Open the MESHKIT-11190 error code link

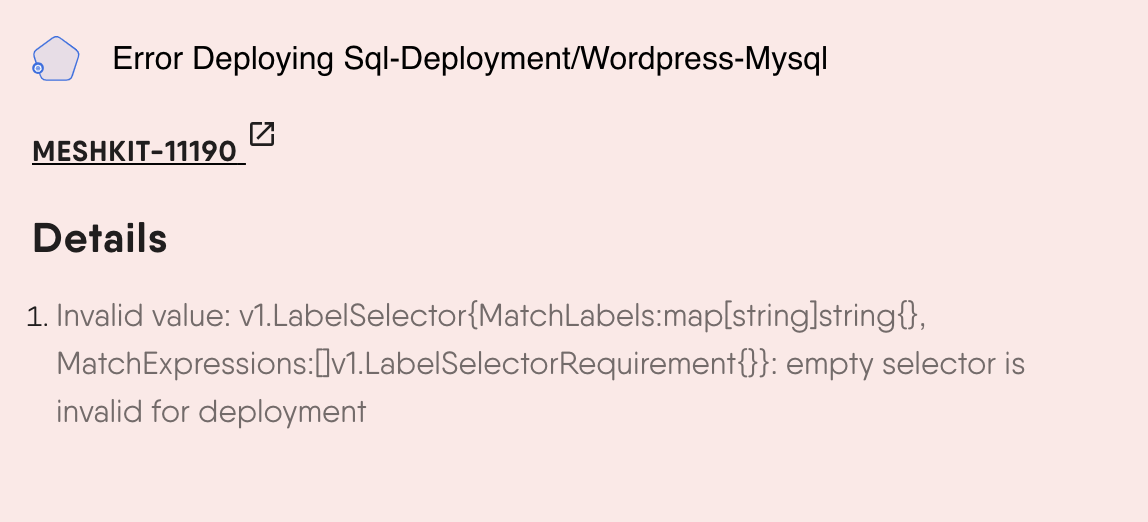pyautogui.click(x=136, y=151)
